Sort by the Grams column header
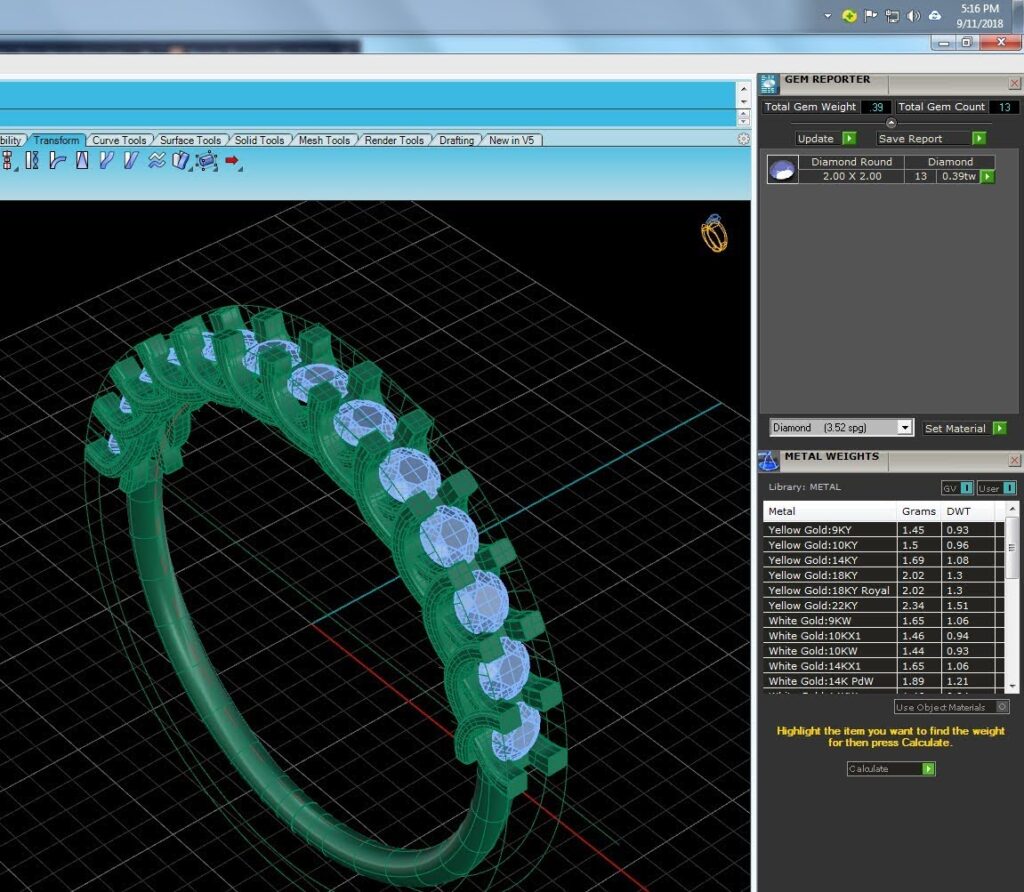The width and height of the screenshot is (1024, 892). pyautogui.click(x=919, y=511)
